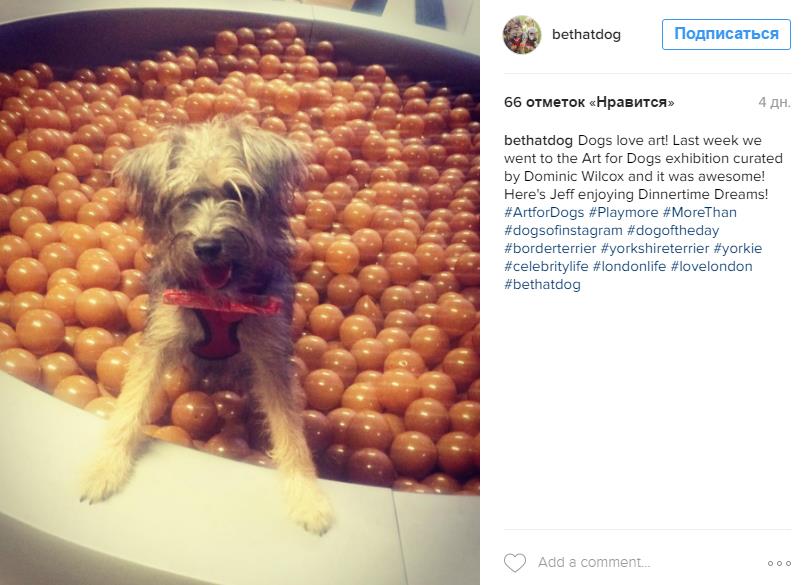
Task: Open the #yorkshireterrier hashtag
Action: click(x=655, y=249)
